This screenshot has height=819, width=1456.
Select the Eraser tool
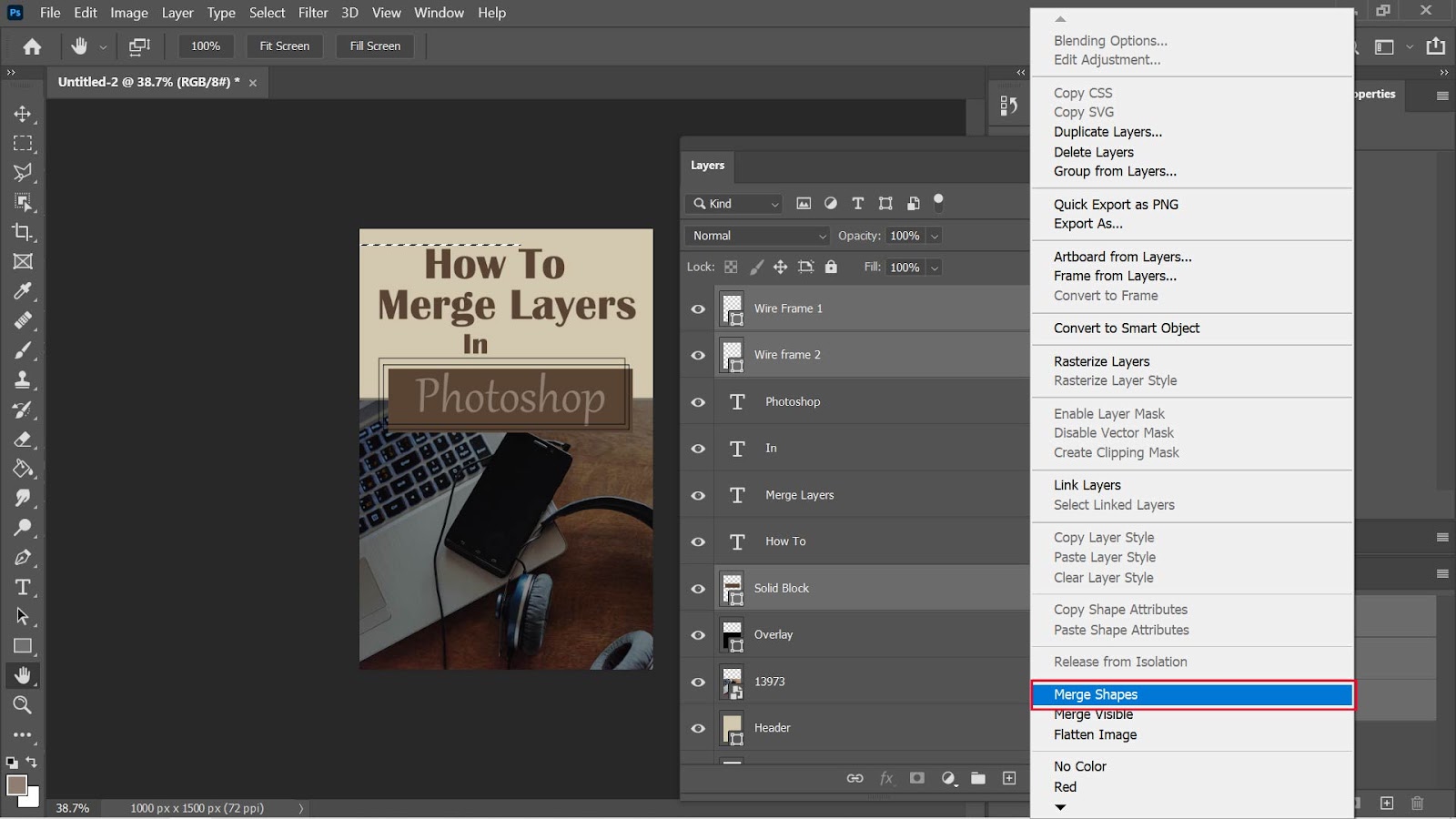pos(23,440)
